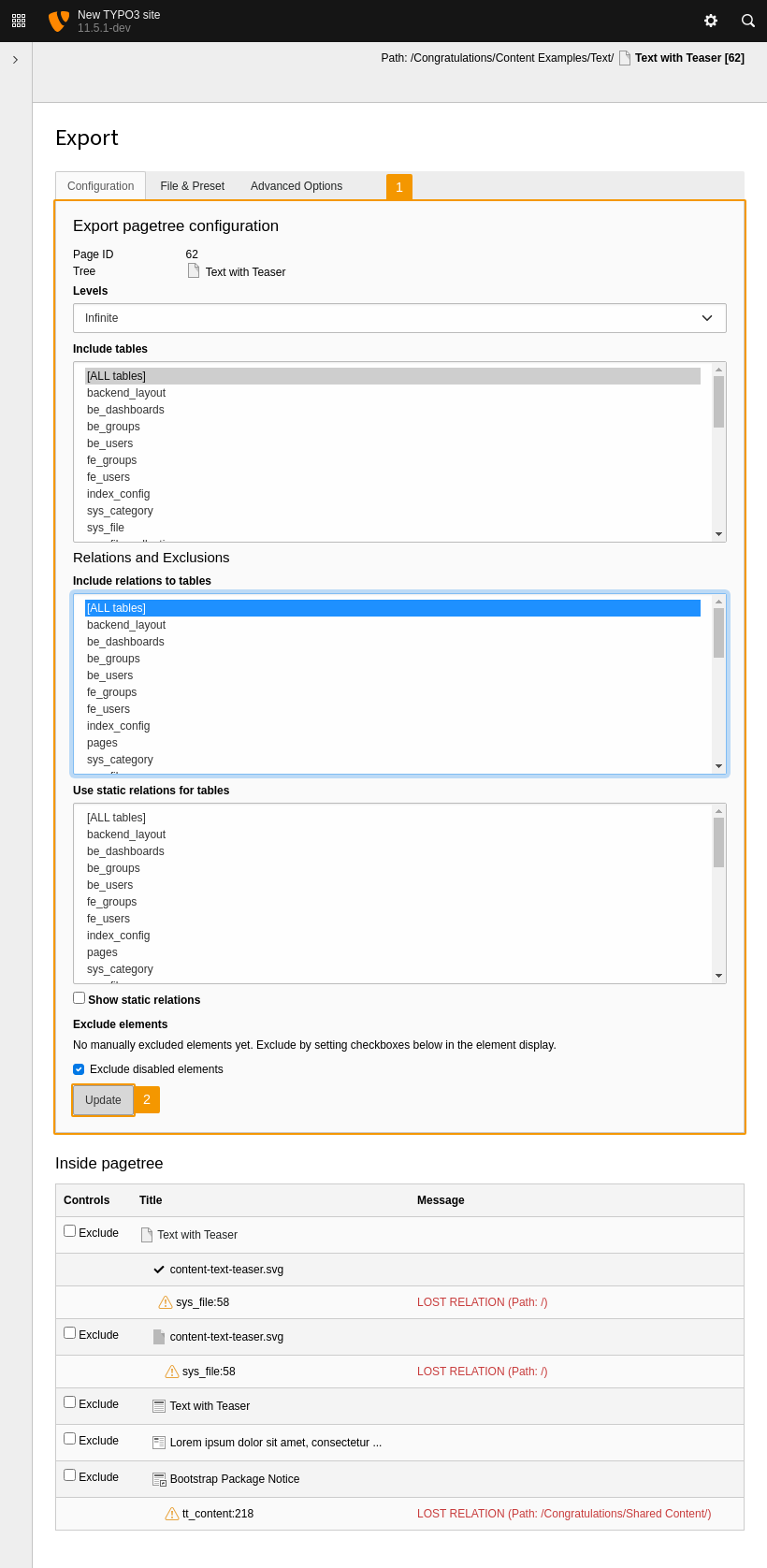Open the user settings gear icon
This screenshot has width=767, height=1568.
click(711, 21)
